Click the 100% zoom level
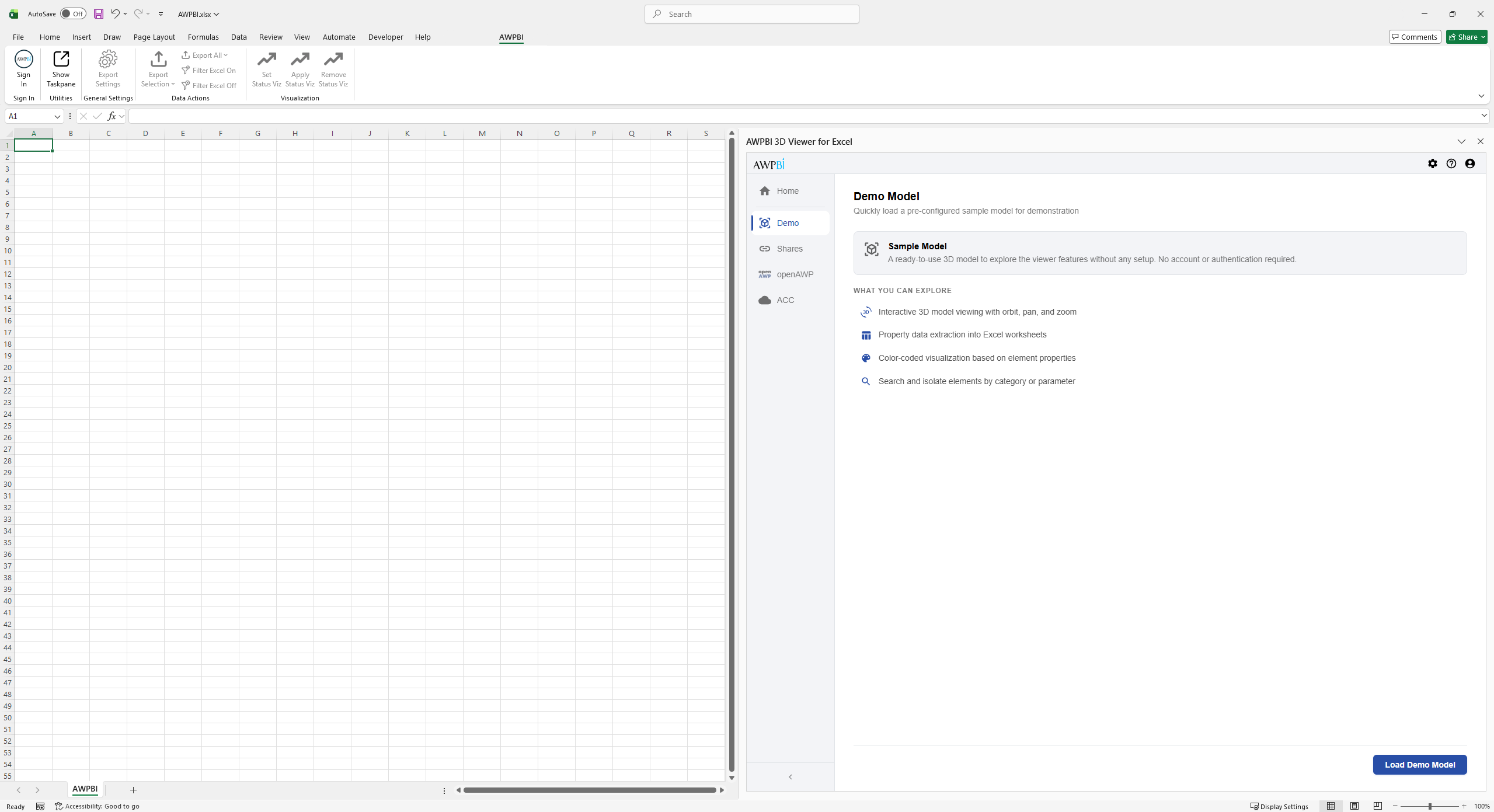Screen dimensions: 1494x812 [x=1482, y=806]
